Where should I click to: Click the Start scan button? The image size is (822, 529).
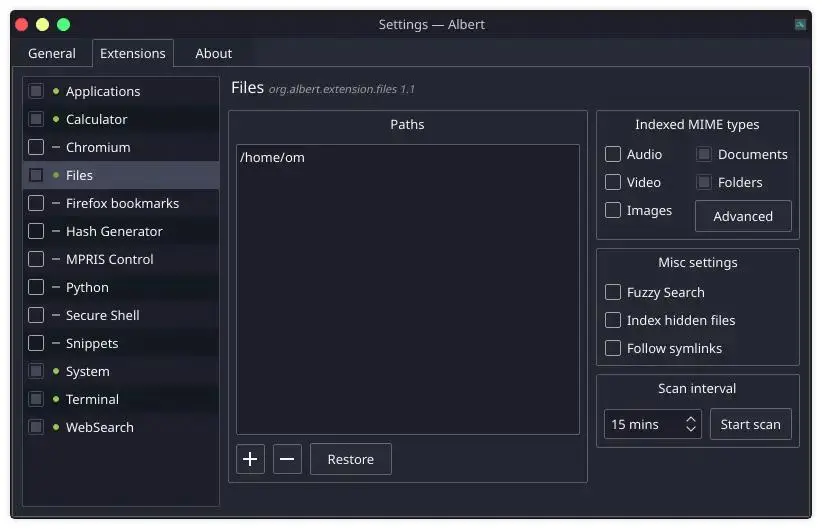point(750,424)
